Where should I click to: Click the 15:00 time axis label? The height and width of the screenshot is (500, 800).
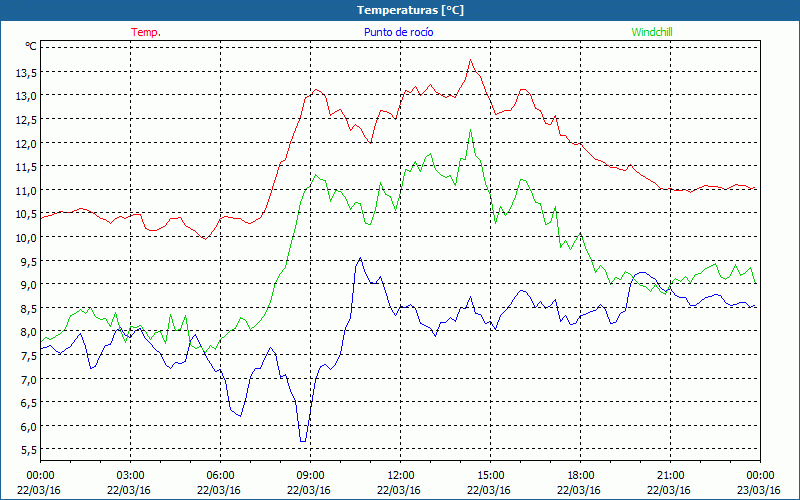(490, 476)
